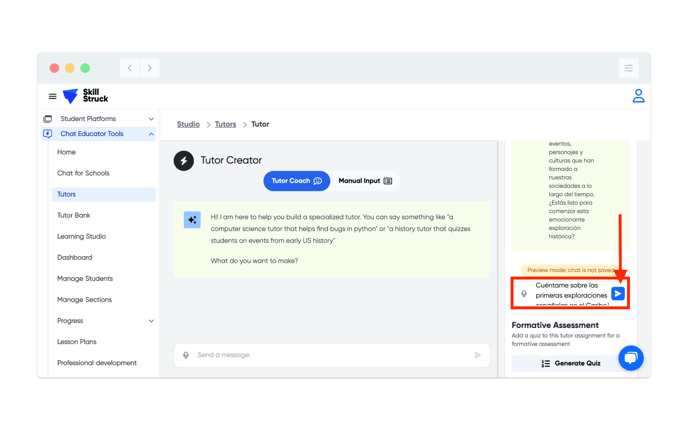
Task: Click the Send a message input field
Action: [x=332, y=355]
